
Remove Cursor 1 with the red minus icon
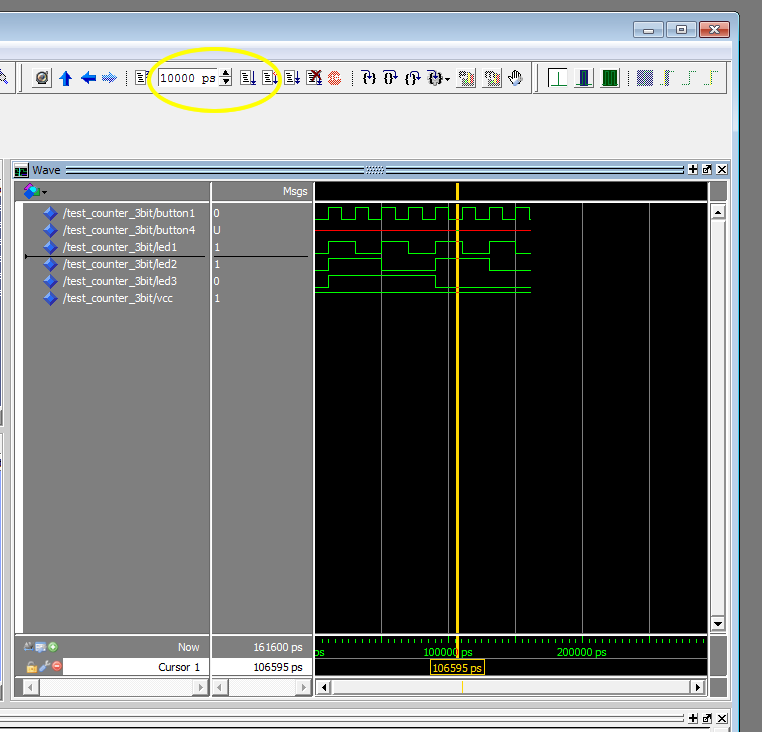[x=57, y=666]
